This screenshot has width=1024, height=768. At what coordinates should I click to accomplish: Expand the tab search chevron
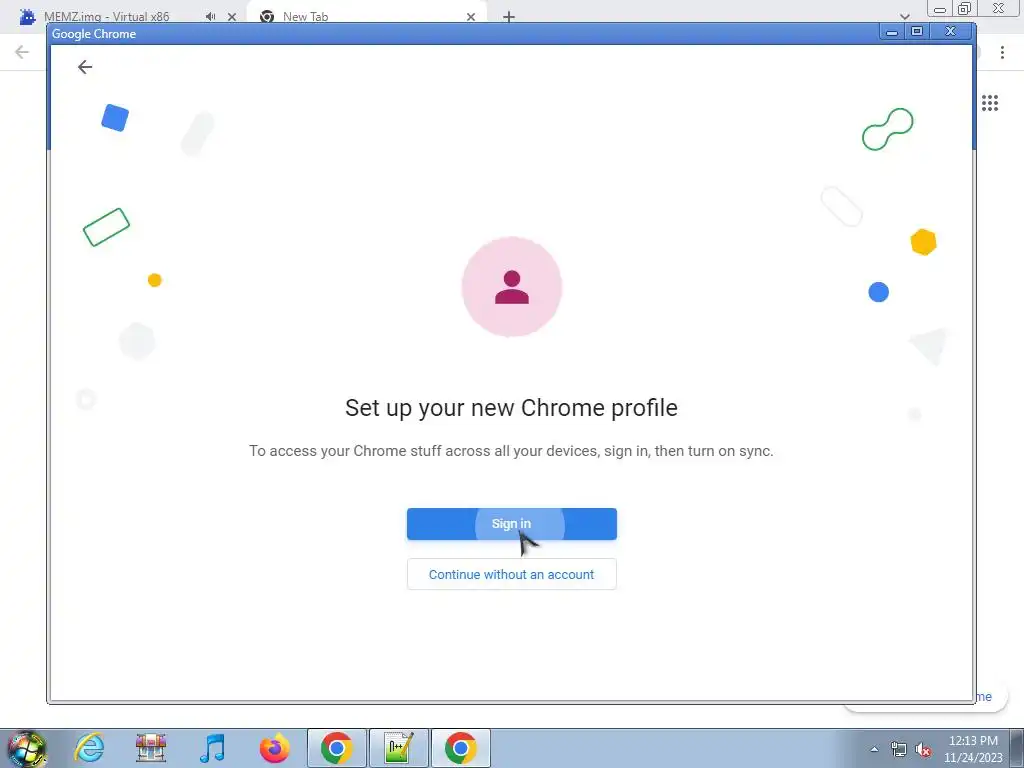point(904,16)
